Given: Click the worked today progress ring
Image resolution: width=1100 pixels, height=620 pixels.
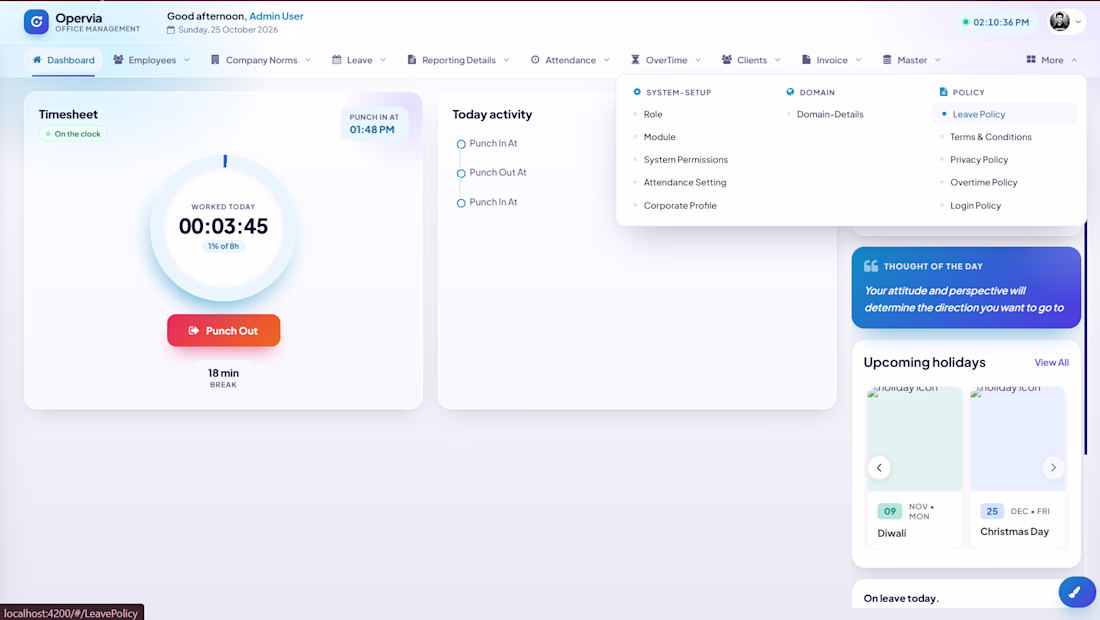Looking at the screenshot, I should [224, 227].
